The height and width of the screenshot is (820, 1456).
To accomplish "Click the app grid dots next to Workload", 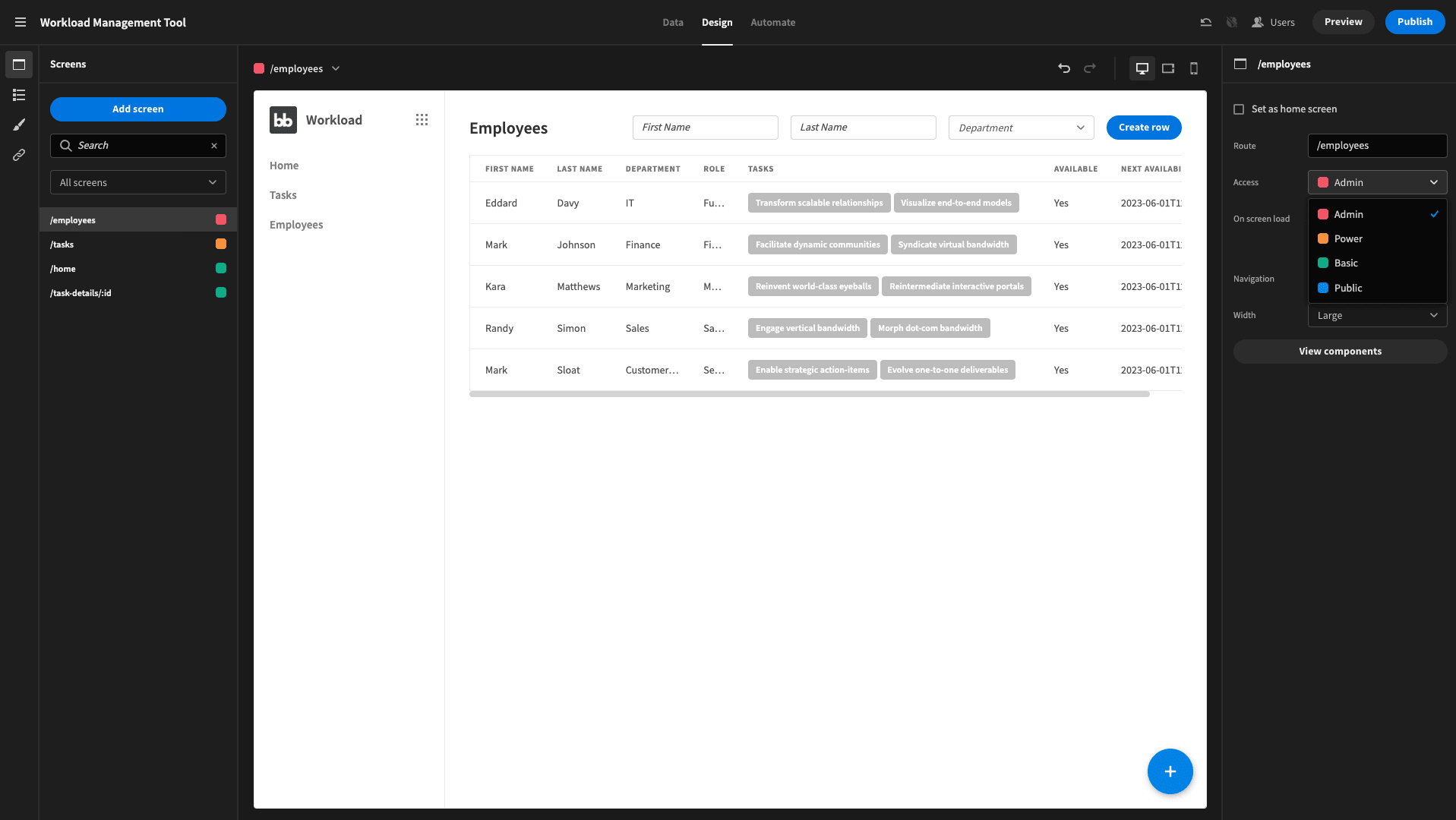I will pyautogui.click(x=422, y=120).
